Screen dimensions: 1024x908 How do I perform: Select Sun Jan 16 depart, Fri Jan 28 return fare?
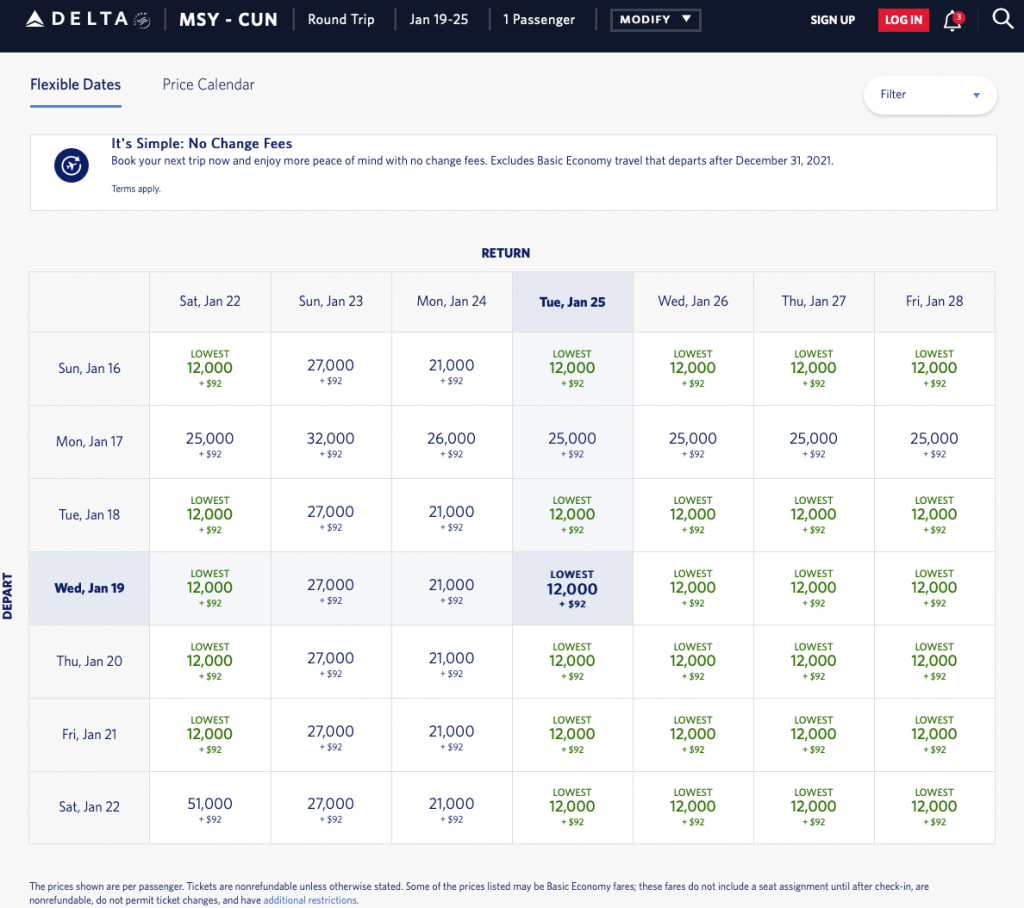(934, 369)
